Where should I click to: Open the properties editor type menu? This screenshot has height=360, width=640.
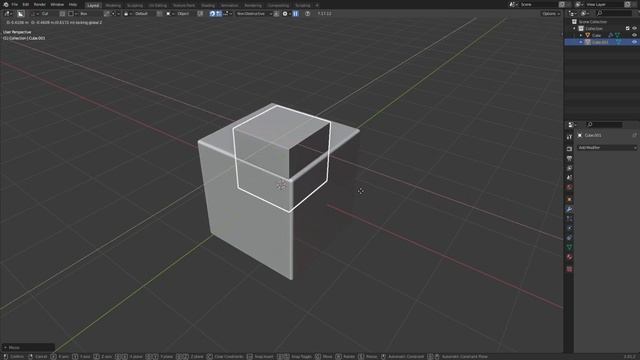point(573,124)
